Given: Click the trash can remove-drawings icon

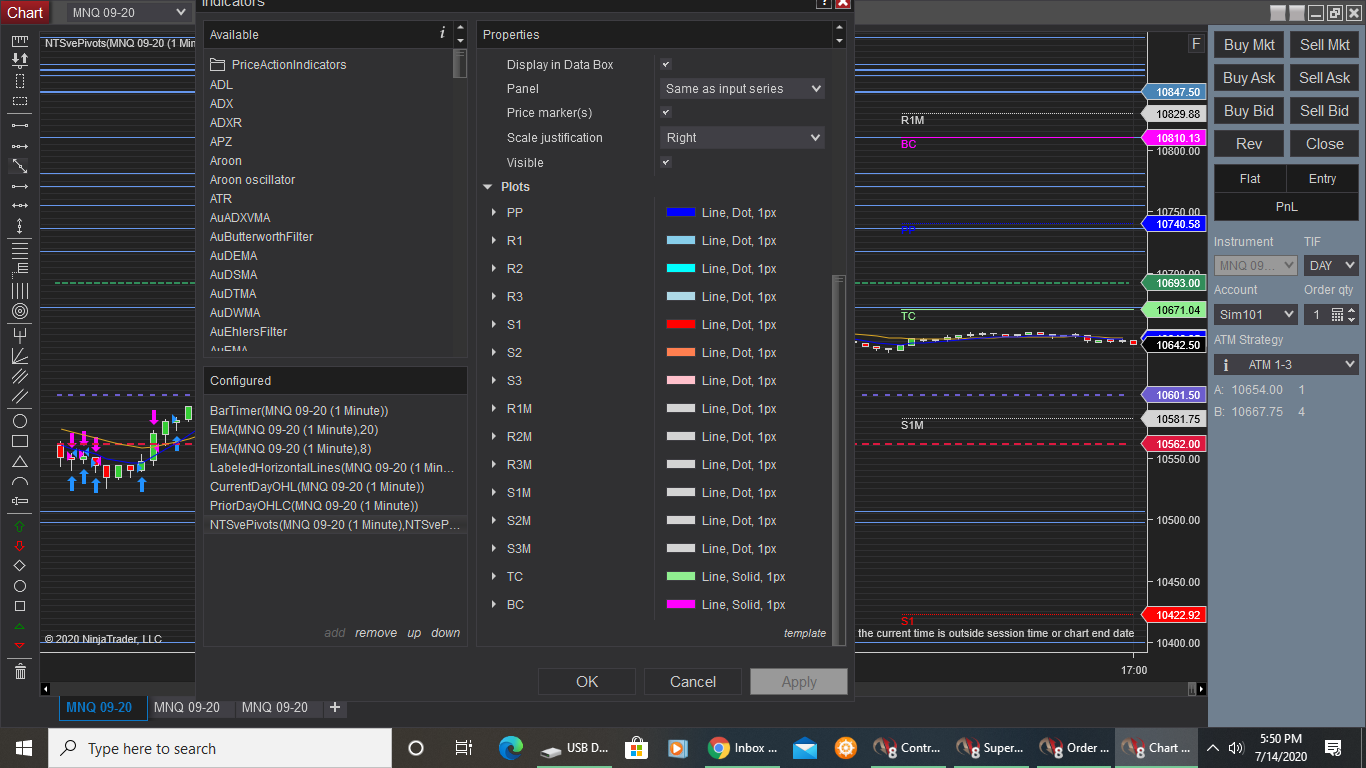Looking at the screenshot, I should tap(20, 671).
